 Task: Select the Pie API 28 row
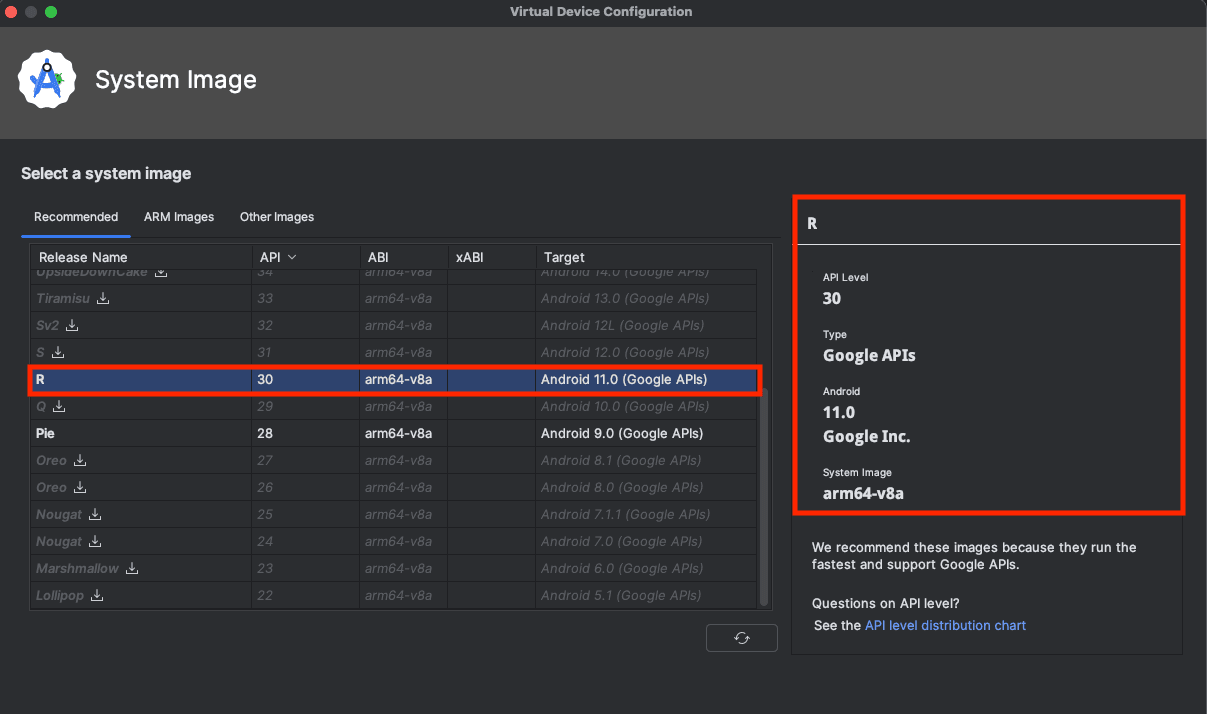point(390,433)
